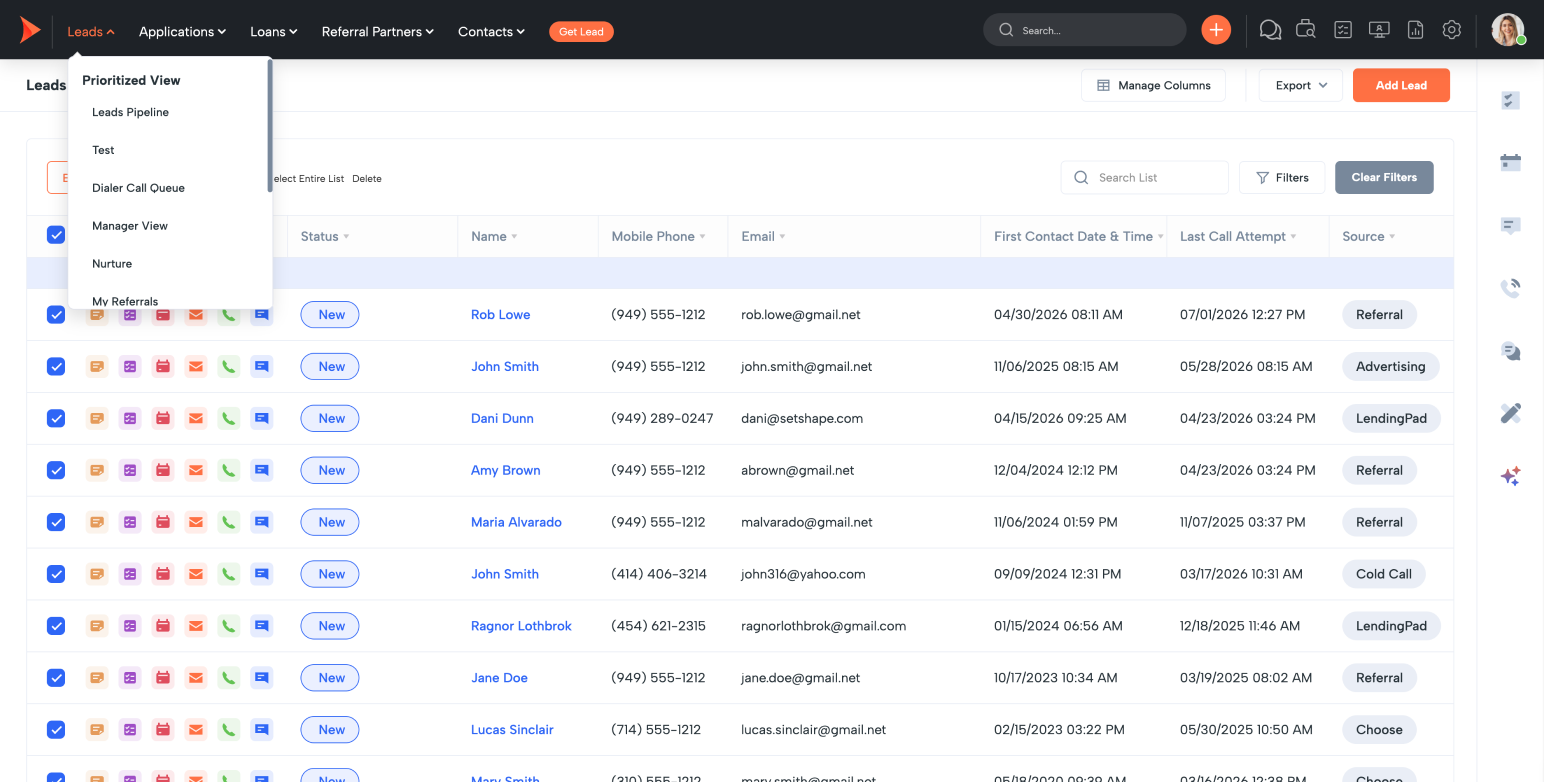
Task: Open the Applications dropdown in navigation
Action: pos(182,32)
